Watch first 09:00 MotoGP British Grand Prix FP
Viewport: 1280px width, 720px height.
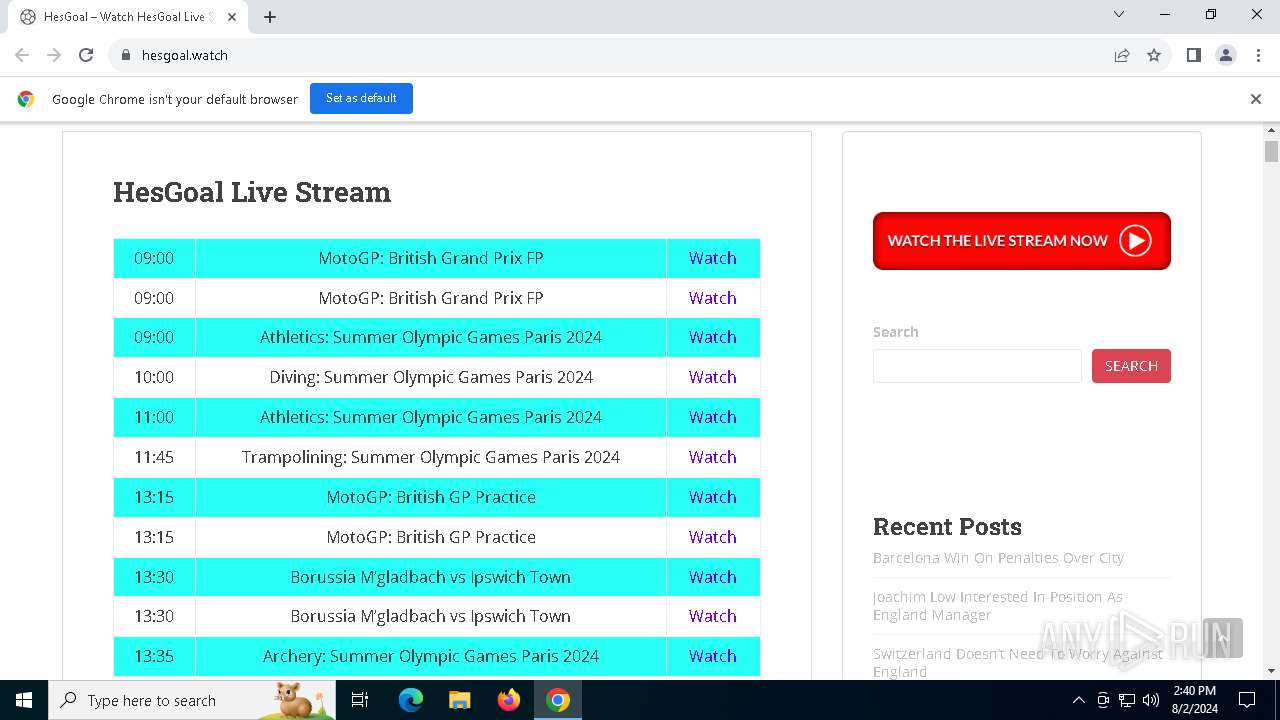pyautogui.click(x=713, y=258)
